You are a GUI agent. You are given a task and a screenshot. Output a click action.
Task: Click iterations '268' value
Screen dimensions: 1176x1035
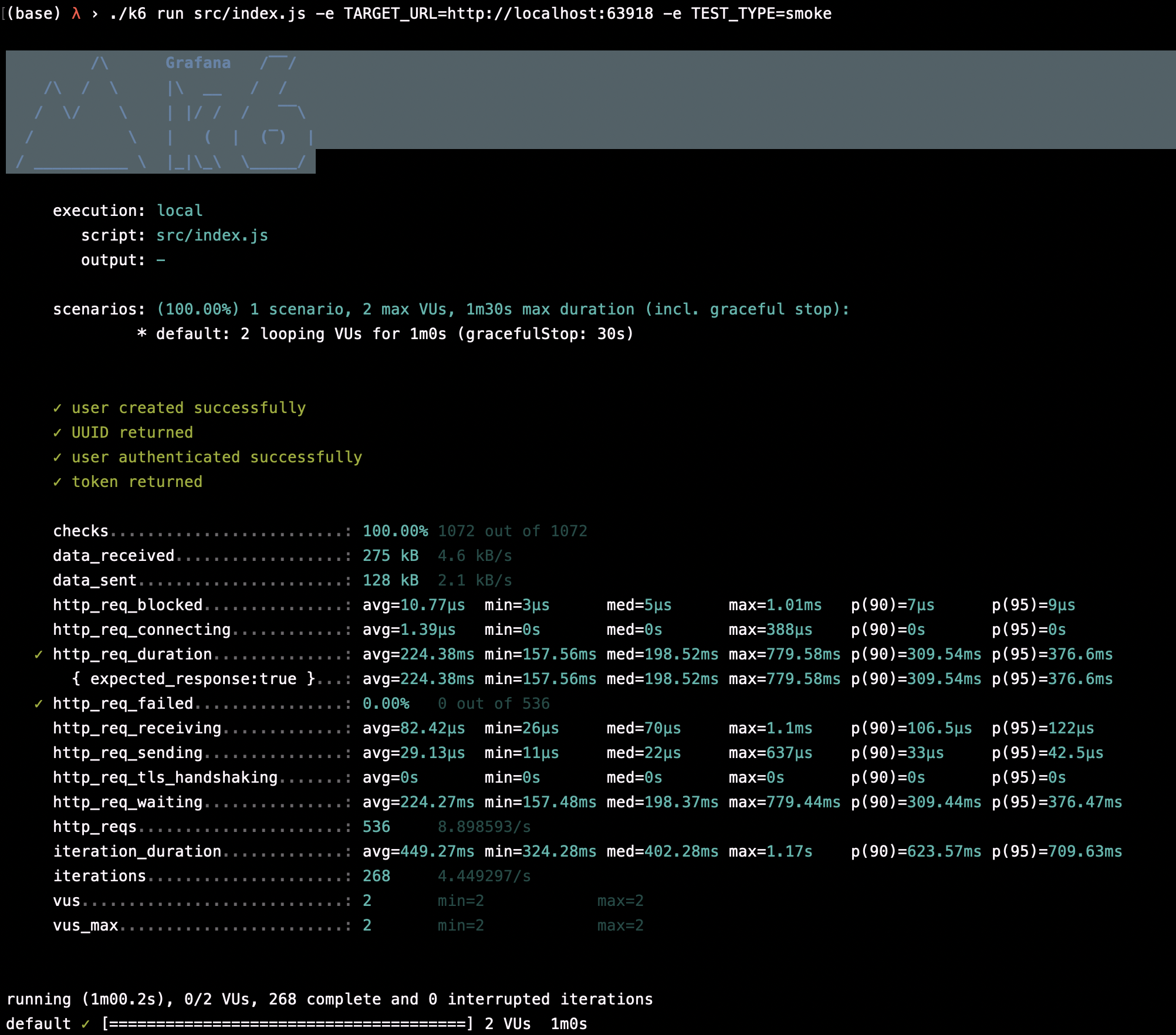click(x=377, y=876)
